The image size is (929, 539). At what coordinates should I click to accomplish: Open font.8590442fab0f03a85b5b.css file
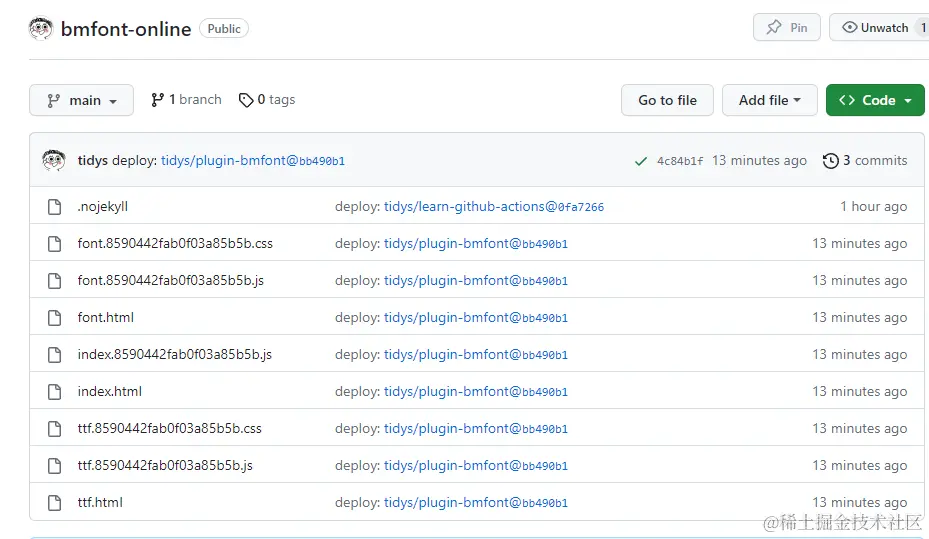point(175,243)
